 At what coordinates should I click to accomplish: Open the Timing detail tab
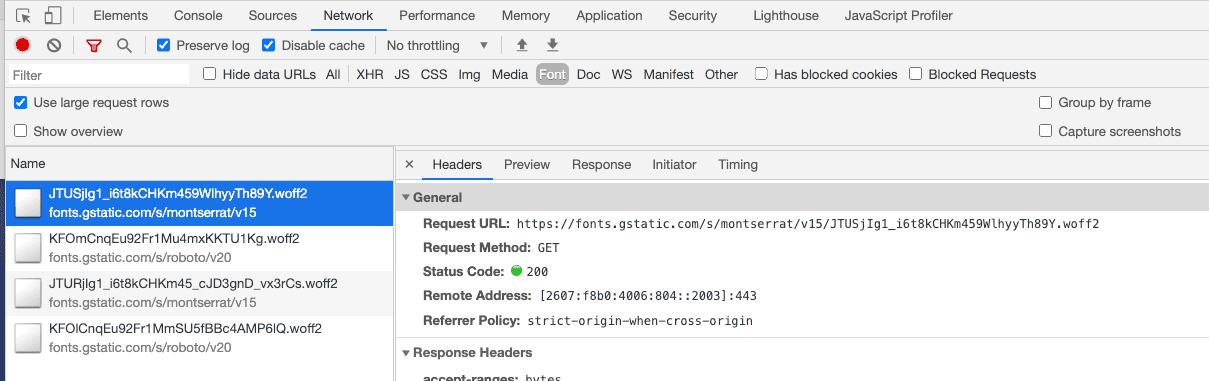pyautogui.click(x=738, y=164)
